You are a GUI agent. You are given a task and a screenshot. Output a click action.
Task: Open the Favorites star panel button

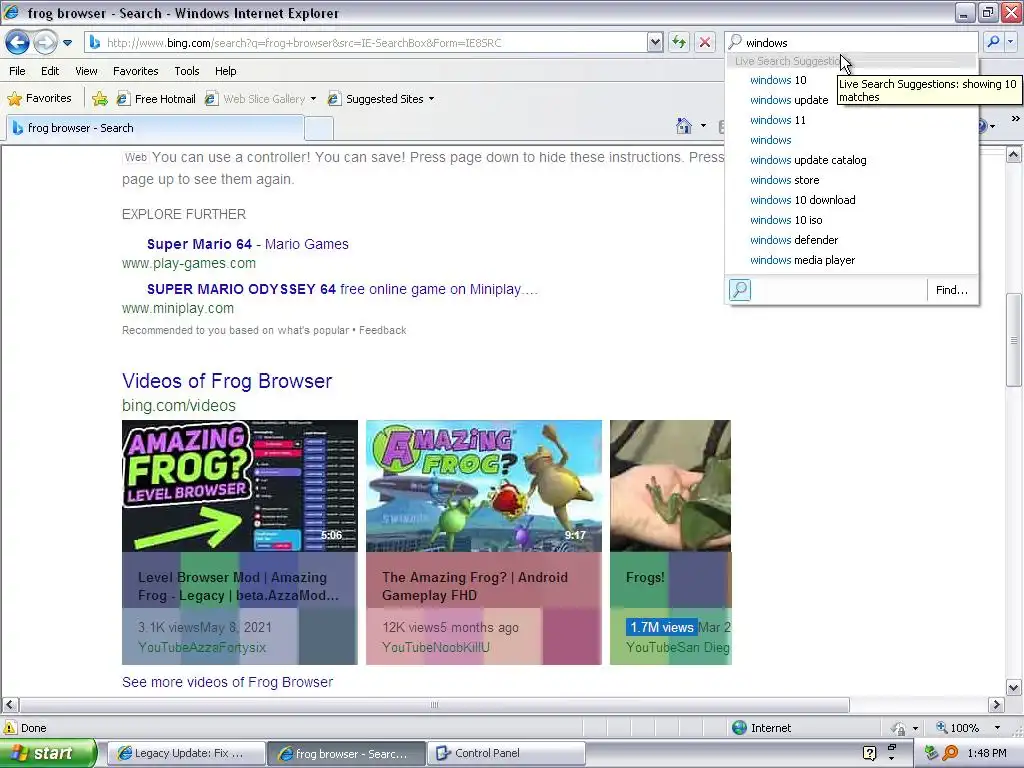pos(39,99)
